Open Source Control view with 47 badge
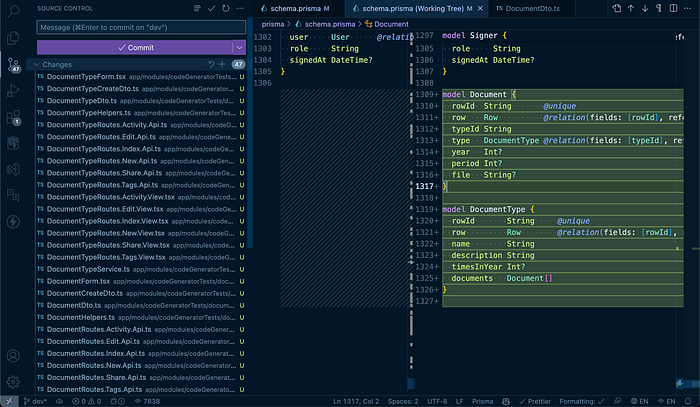The height and width of the screenshot is (407, 700). click(13, 65)
